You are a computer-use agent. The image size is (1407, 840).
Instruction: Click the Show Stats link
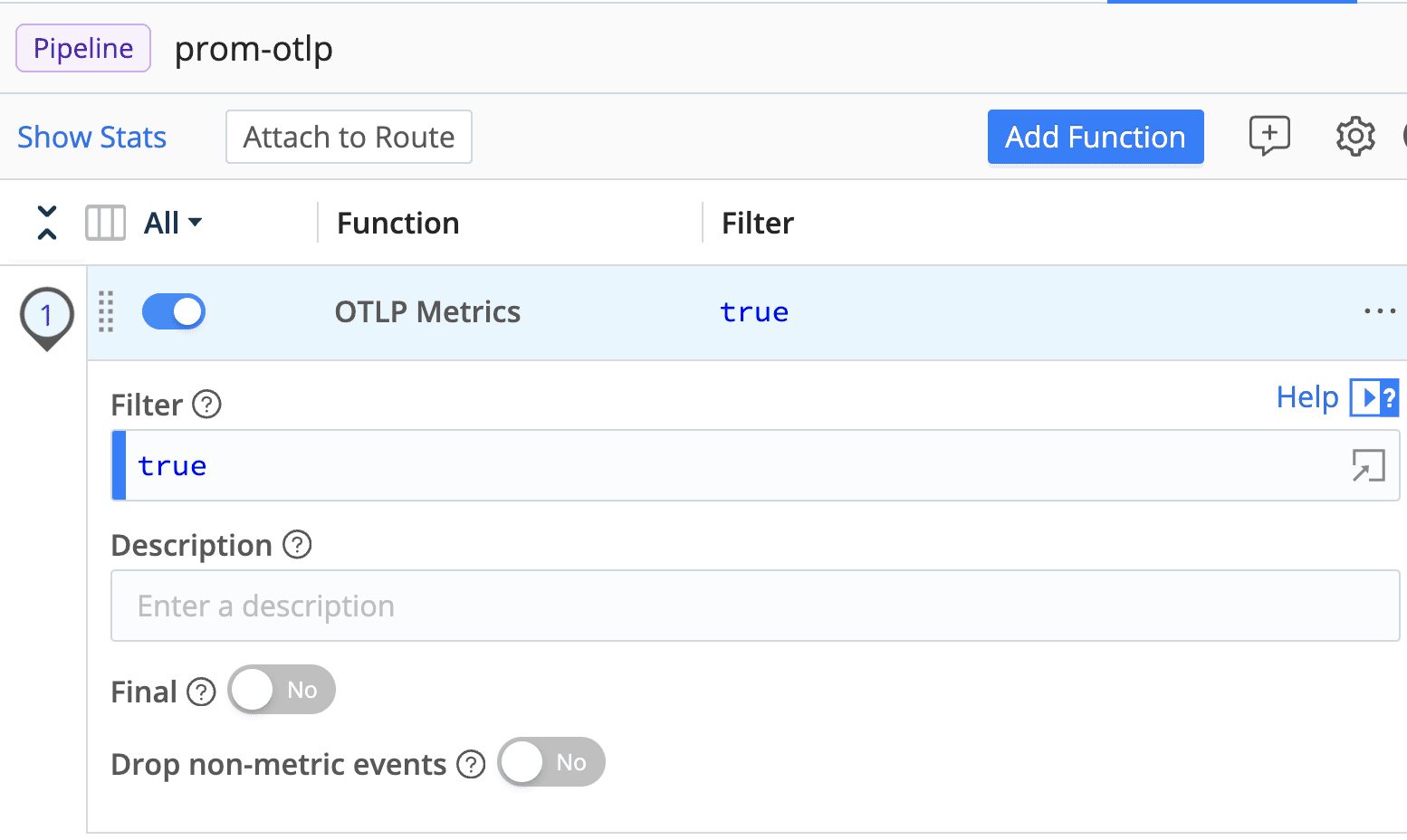[x=92, y=137]
